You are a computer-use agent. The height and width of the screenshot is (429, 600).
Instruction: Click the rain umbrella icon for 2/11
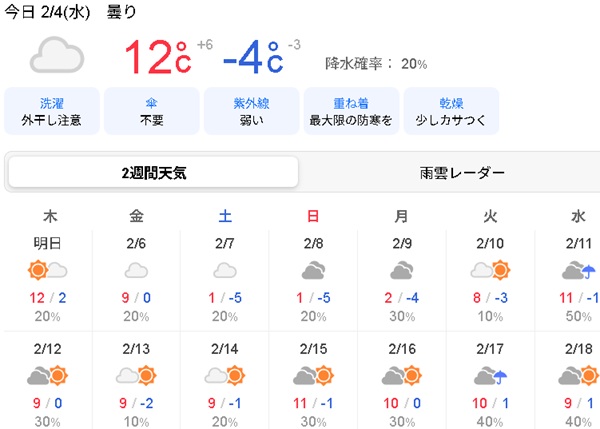pos(579,270)
